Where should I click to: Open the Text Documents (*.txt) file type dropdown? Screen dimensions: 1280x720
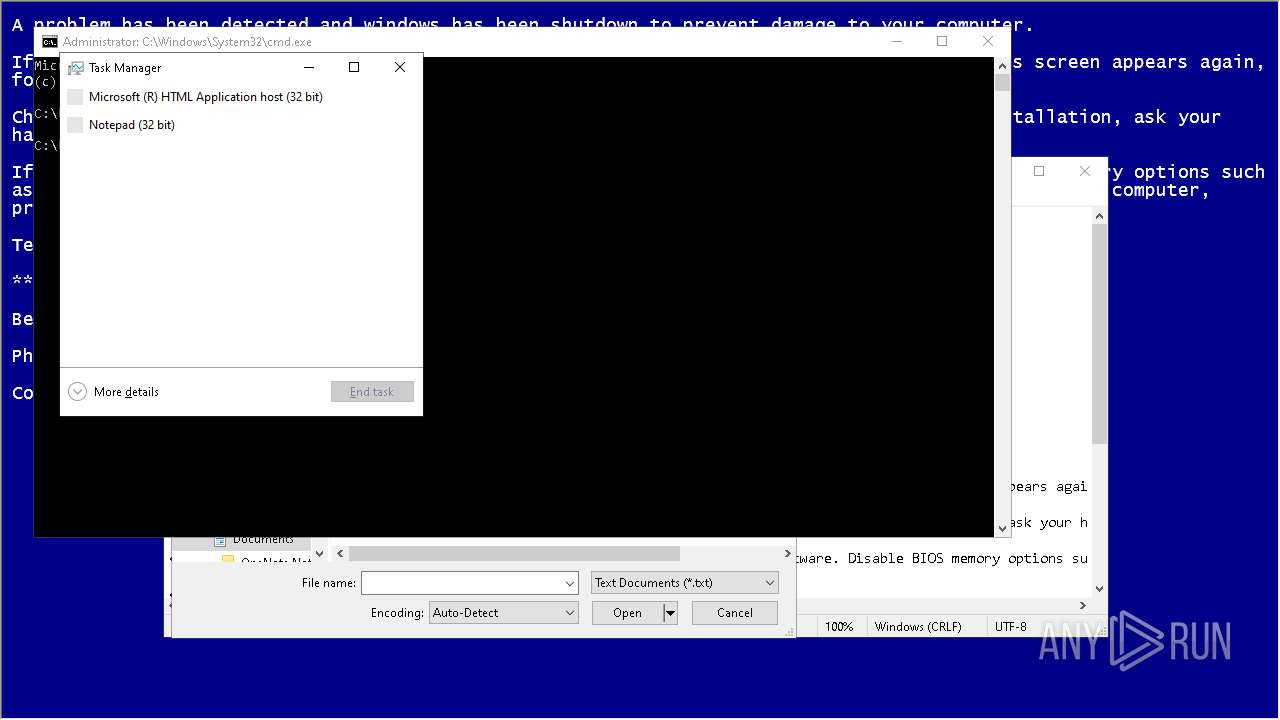tap(685, 583)
